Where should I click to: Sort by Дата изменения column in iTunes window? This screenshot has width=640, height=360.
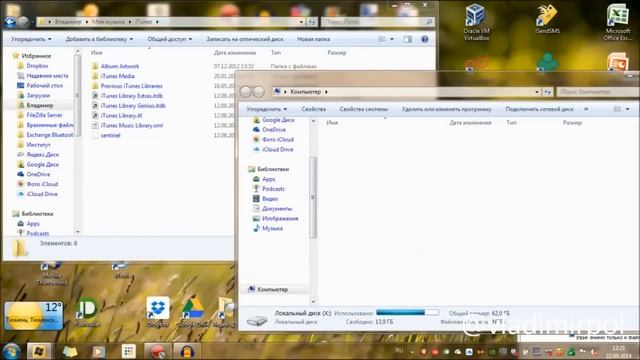pyautogui.click(x=235, y=53)
